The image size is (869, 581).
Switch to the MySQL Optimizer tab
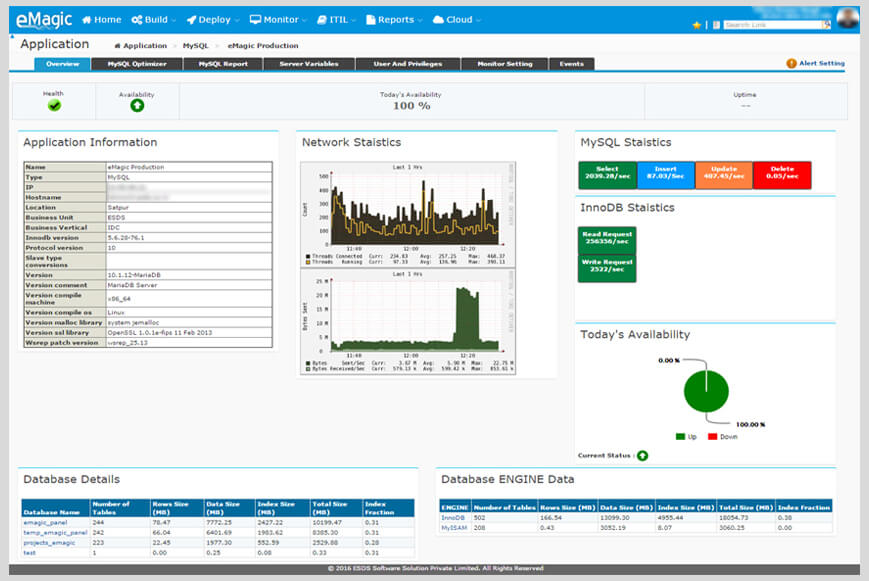137,64
